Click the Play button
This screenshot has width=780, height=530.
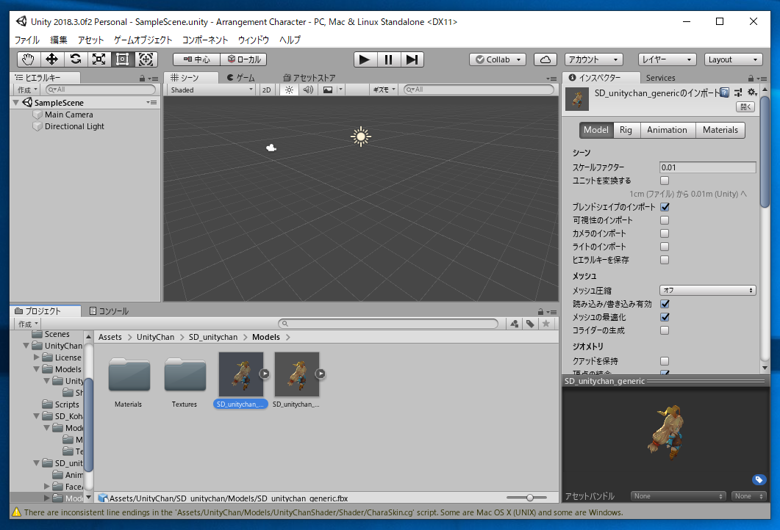(365, 60)
